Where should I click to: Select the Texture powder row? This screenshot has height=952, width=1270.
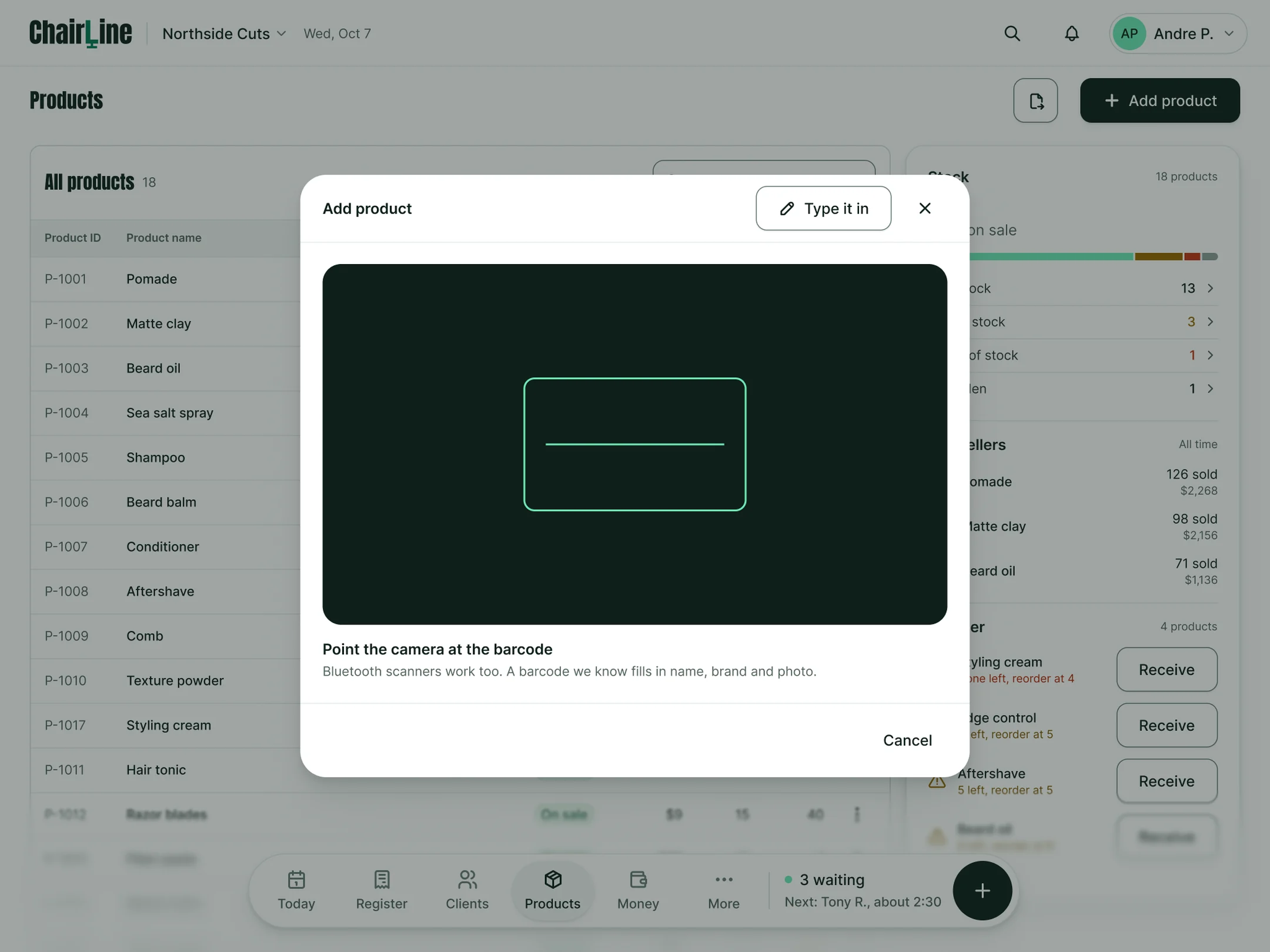166,680
